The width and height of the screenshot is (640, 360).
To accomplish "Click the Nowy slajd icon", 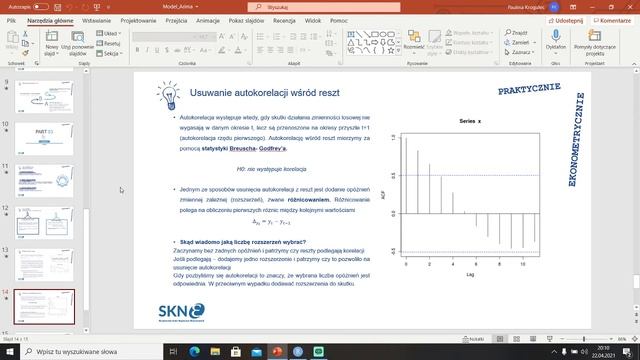I will (51, 37).
